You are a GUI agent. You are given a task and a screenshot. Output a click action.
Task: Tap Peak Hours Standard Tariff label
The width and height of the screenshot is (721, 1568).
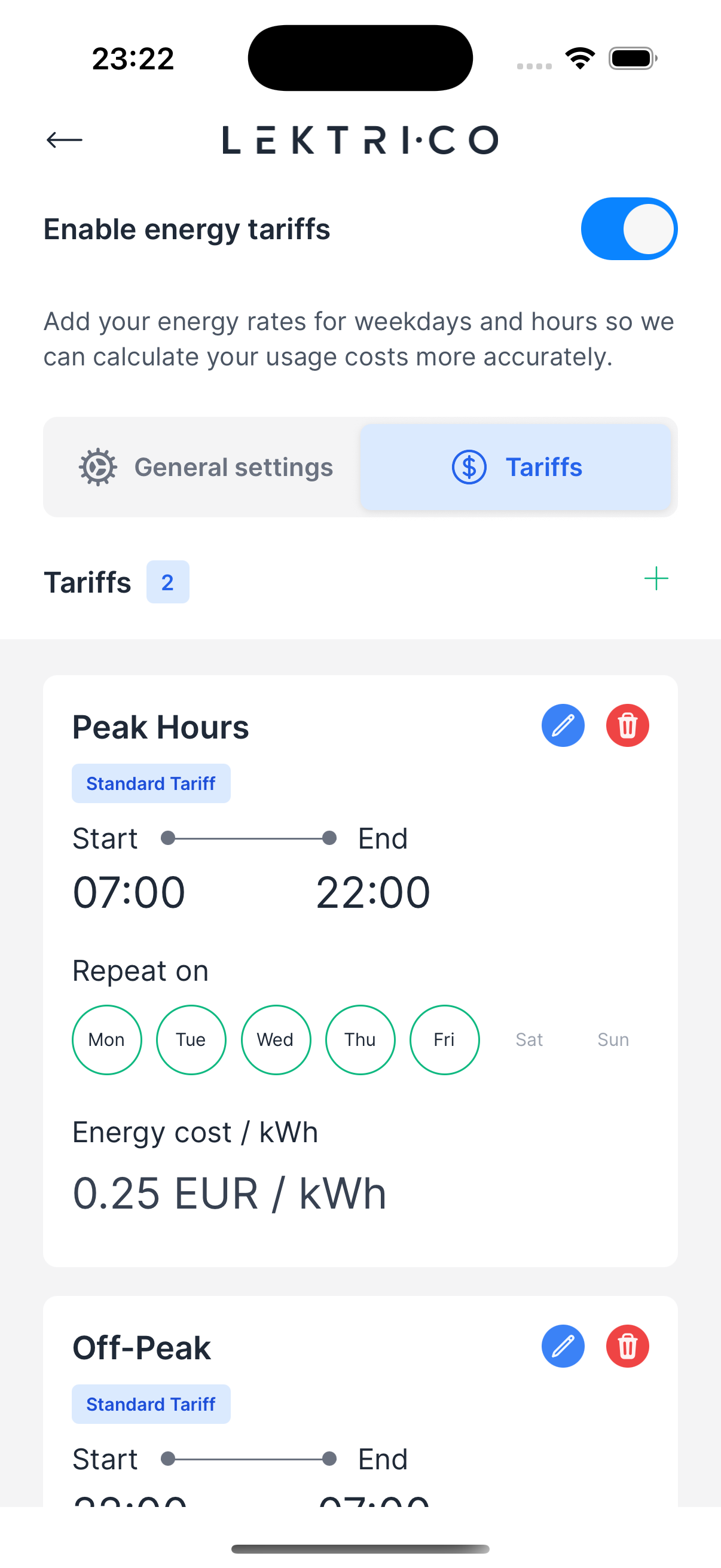[151, 783]
